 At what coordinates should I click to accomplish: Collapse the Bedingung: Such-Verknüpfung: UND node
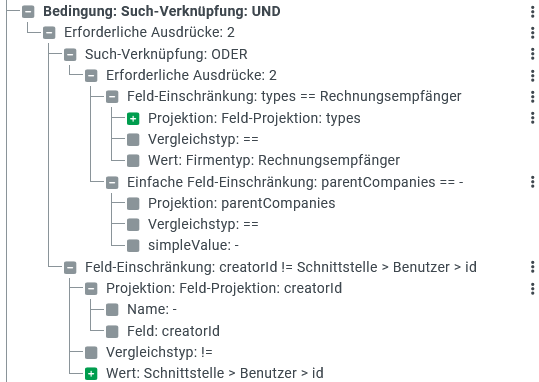click(x=28, y=12)
